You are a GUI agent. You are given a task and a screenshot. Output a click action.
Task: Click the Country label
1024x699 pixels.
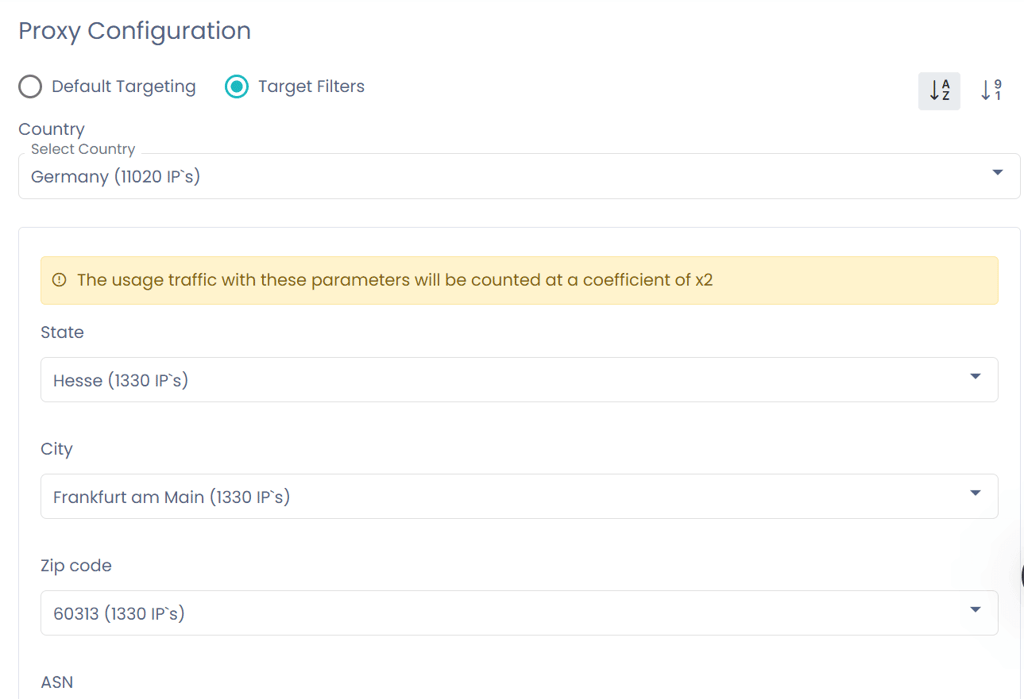coord(52,129)
